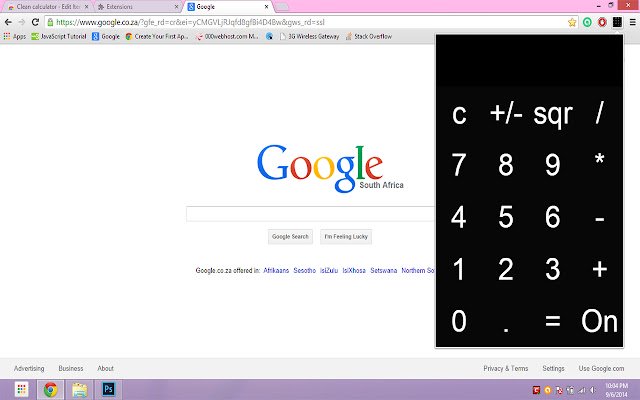Open File Explorer from the taskbar
Image resolution: width=640 pixels, height=400 pixels.
(x=80, y=390)
